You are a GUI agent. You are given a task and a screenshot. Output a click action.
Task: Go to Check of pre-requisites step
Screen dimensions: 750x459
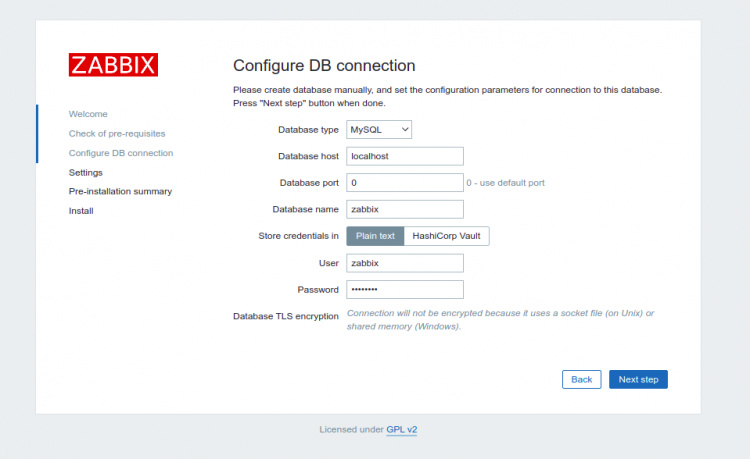[117, 133]
